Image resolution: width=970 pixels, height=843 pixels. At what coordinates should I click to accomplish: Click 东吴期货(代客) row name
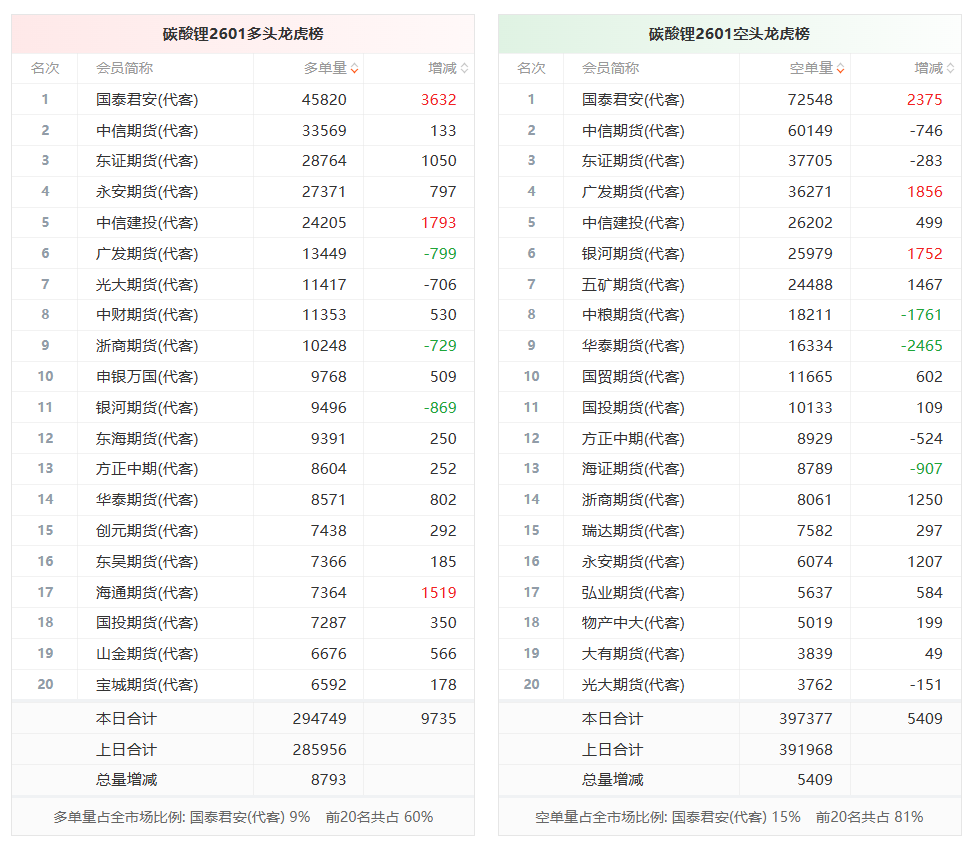coord(147,562)
